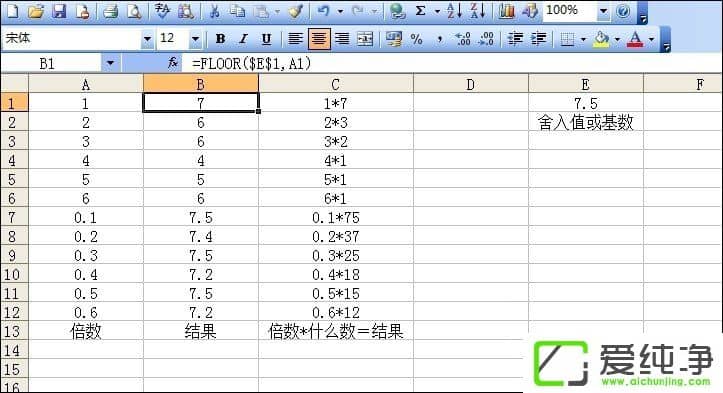Save the workbook with the floppy disk icon

59,11
